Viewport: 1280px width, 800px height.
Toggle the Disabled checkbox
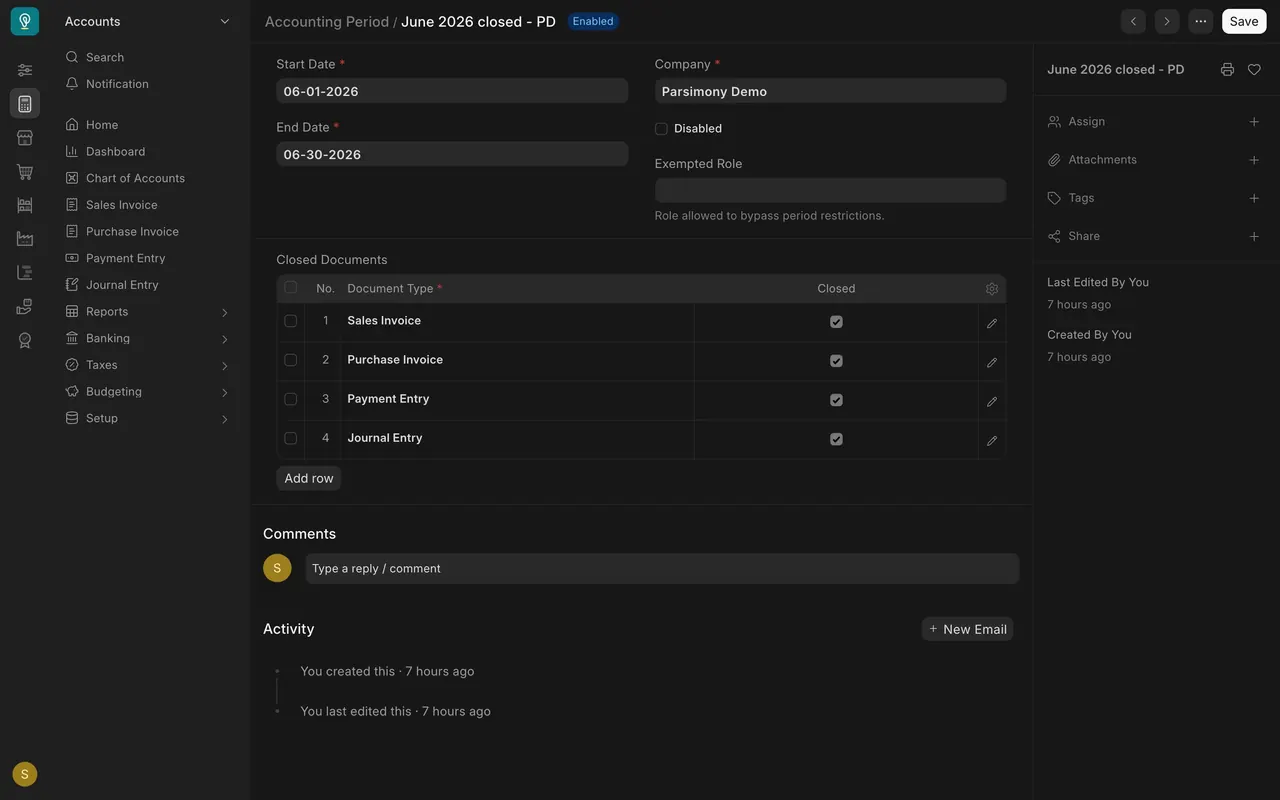[661, 128]
